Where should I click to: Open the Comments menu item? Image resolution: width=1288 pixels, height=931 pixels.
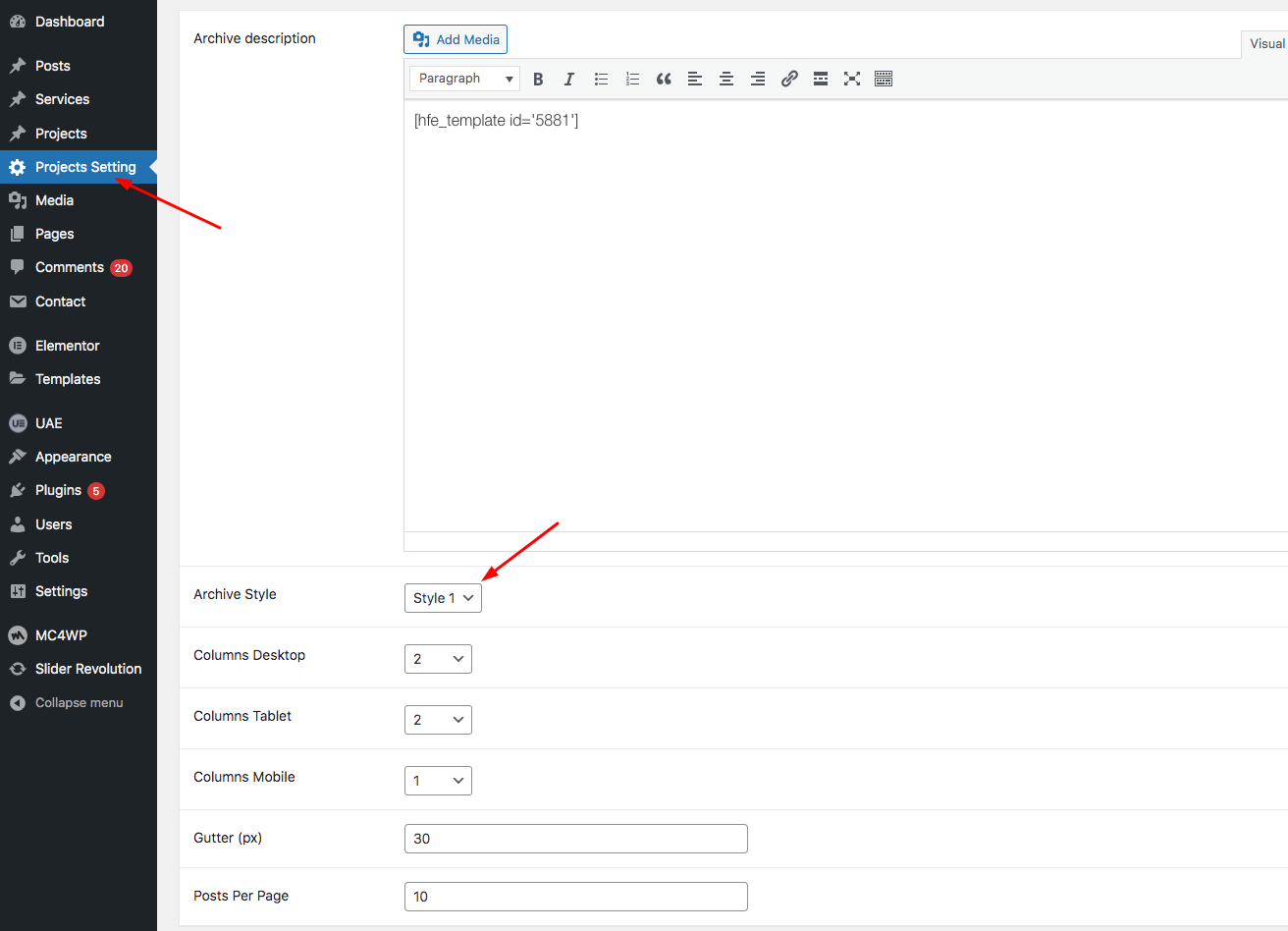tap(79, 267)
